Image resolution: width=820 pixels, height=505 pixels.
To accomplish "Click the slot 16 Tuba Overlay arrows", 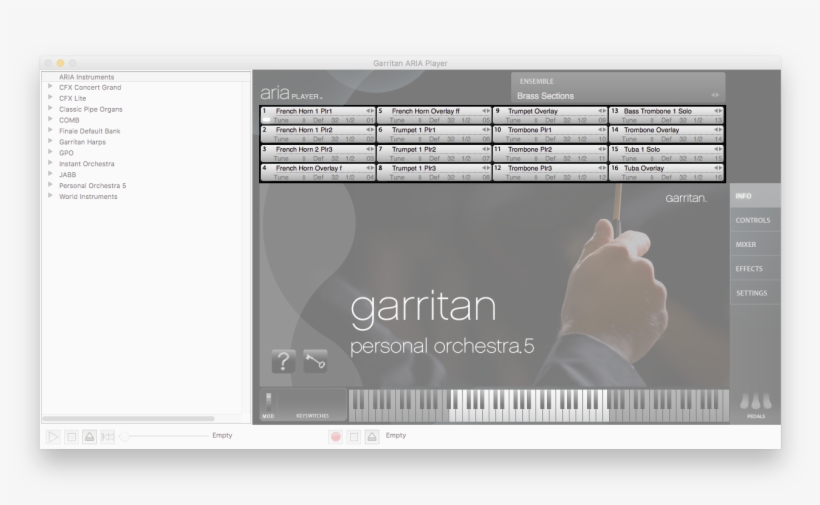I will (x=718, y=168).
